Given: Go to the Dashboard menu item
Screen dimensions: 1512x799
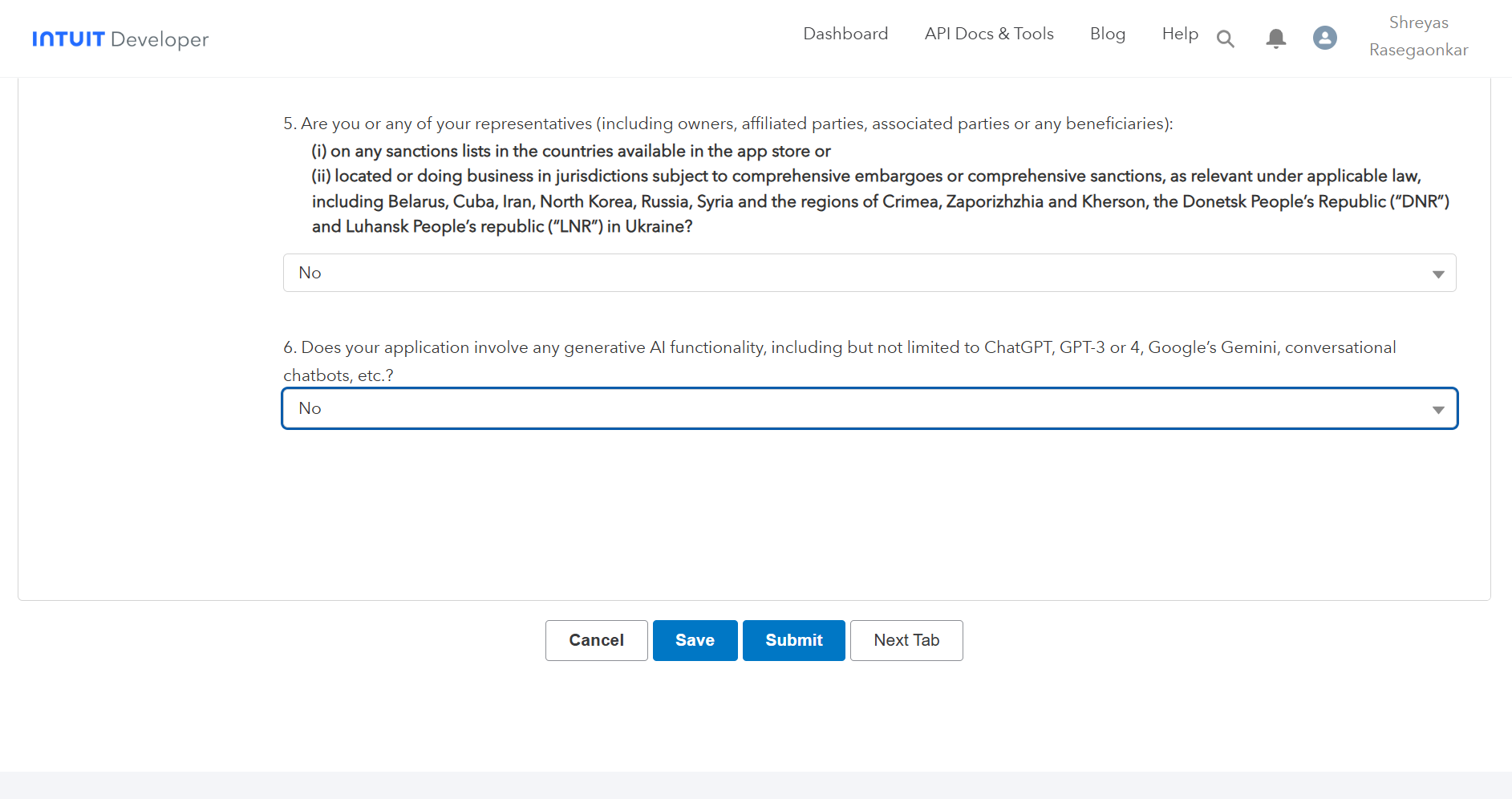Looking at the screenshot, I should (845, 34).
